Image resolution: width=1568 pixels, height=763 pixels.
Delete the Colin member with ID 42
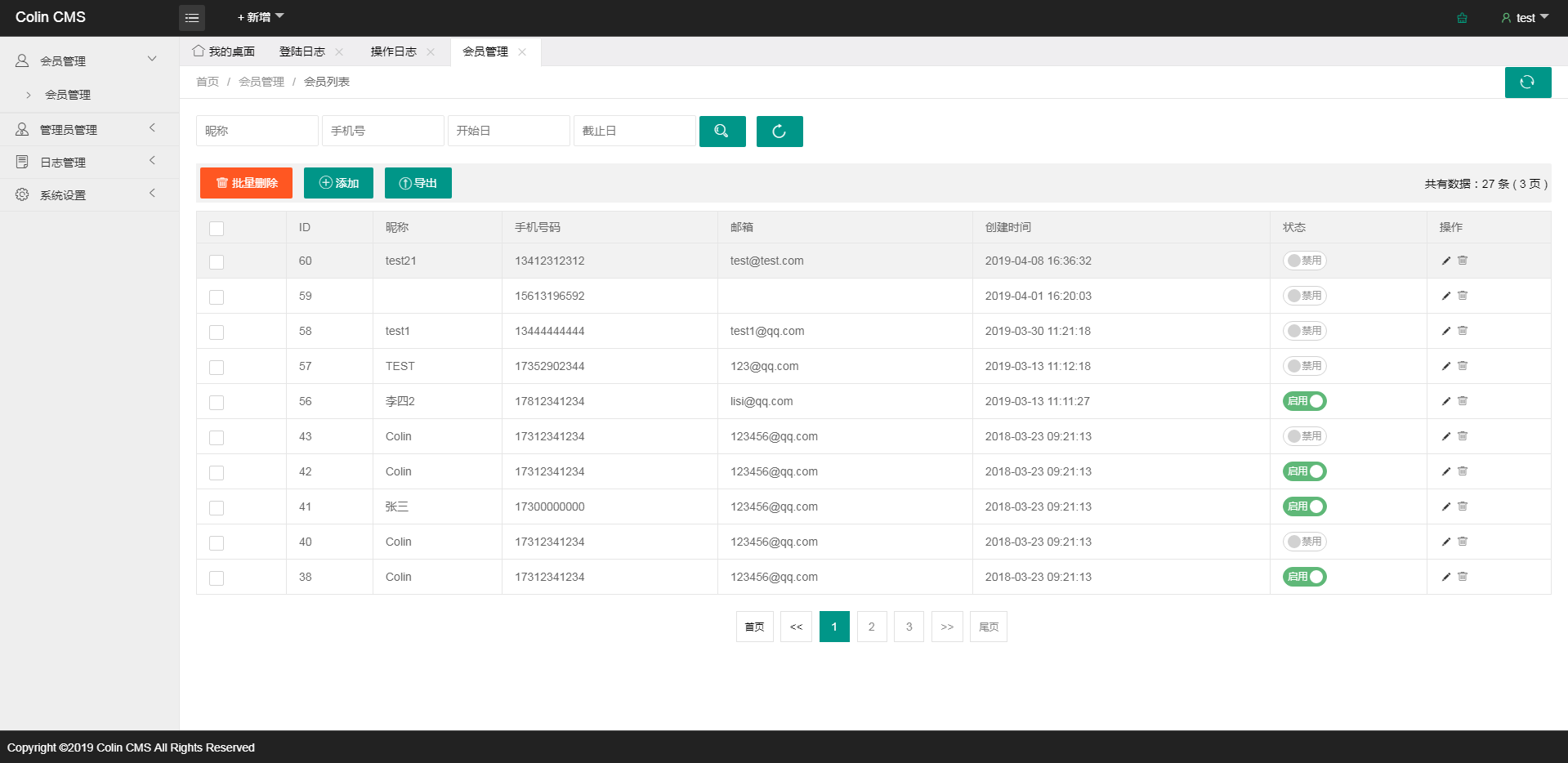point(1463,471)
